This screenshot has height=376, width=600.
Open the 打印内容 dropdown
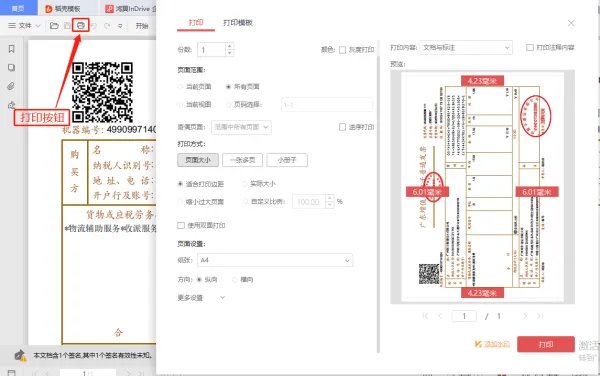coord(466,47)
